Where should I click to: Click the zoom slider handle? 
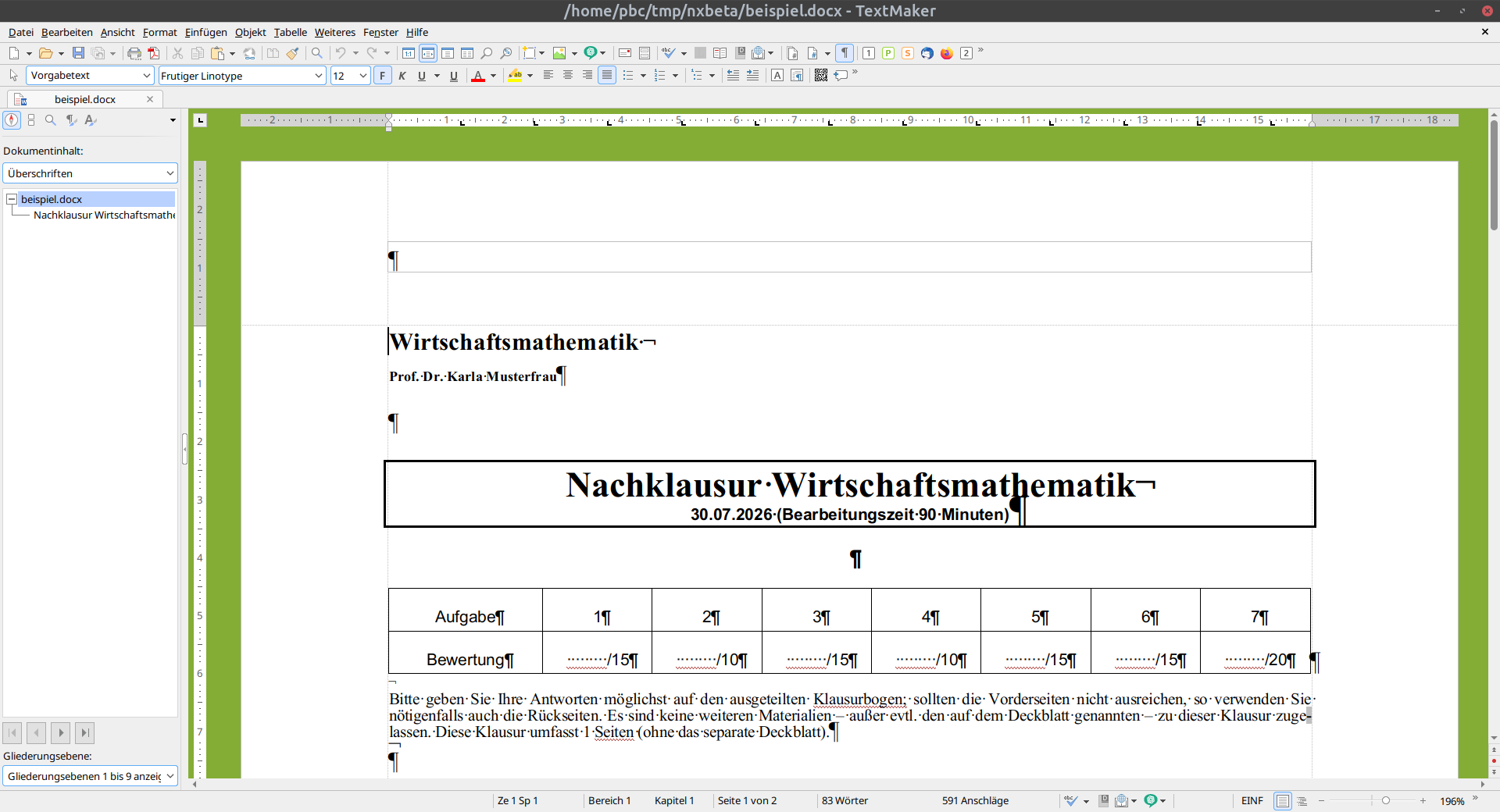click(1385, 801)
